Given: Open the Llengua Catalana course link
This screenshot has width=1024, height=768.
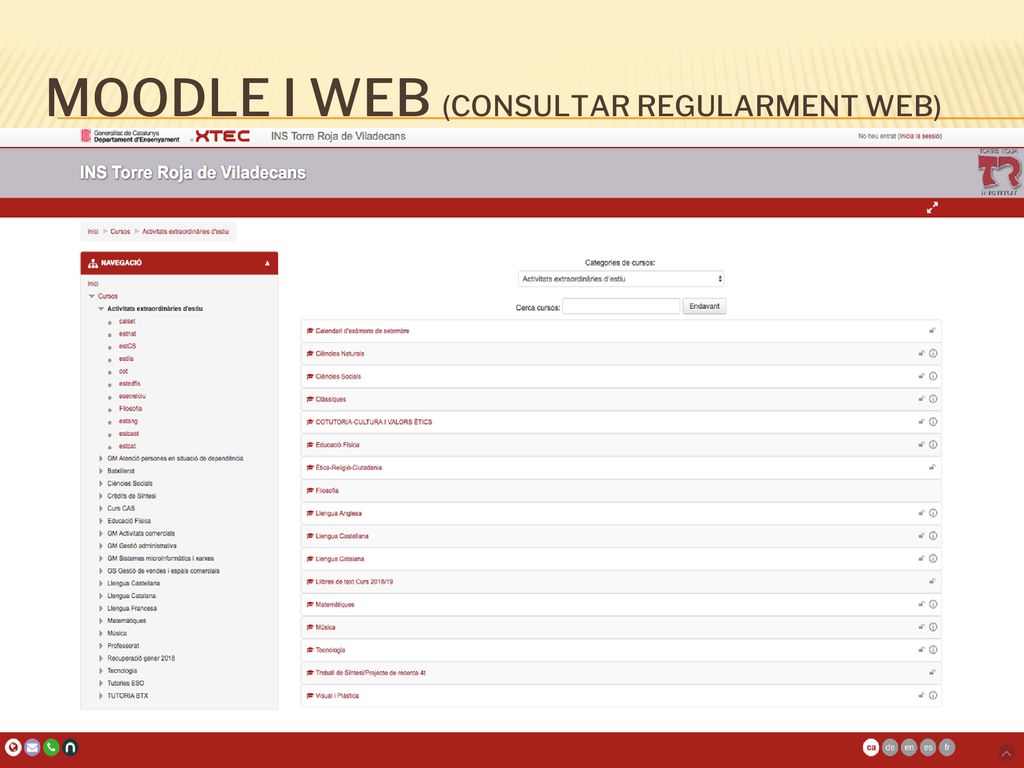Looking at the screenshot, I should click(340, 559).
